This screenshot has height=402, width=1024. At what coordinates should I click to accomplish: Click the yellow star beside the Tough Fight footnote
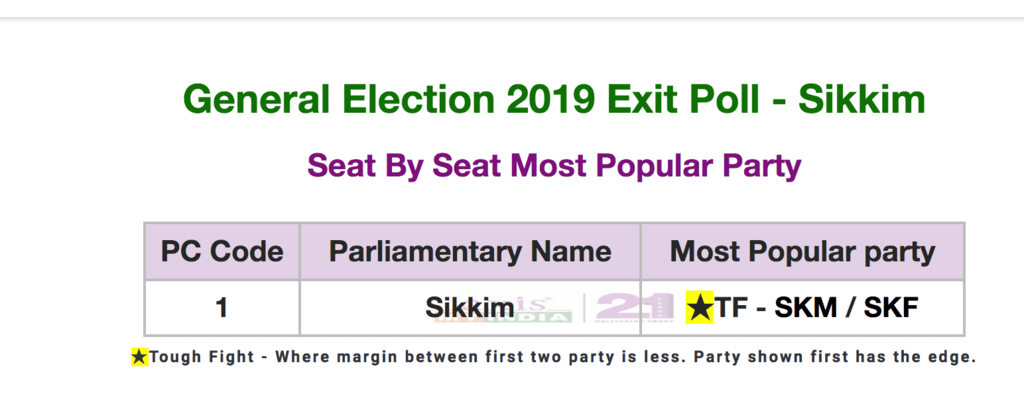139,356
